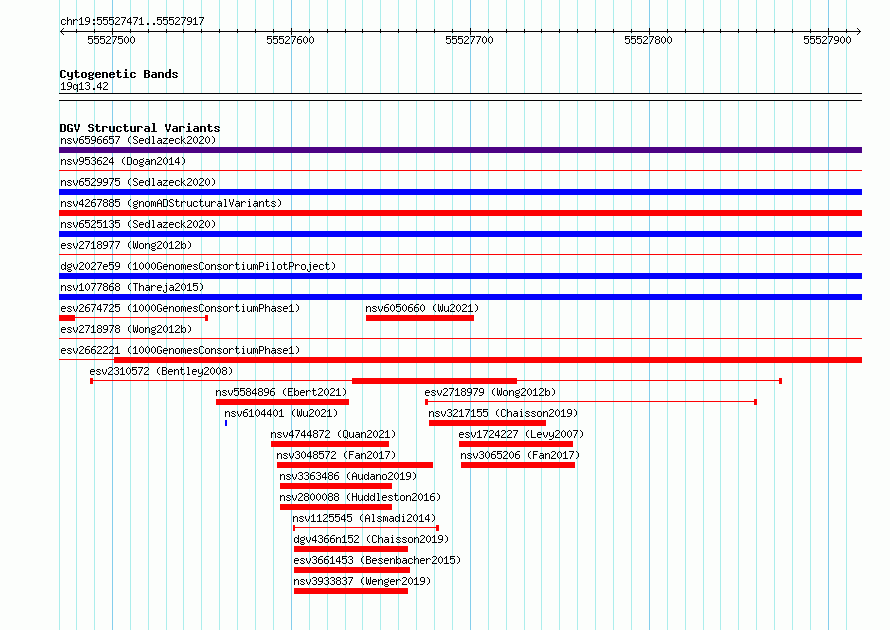
Task: Select the purple nsv6596657 variant bar
Action: pyautogui.click(x=460, y=150)
